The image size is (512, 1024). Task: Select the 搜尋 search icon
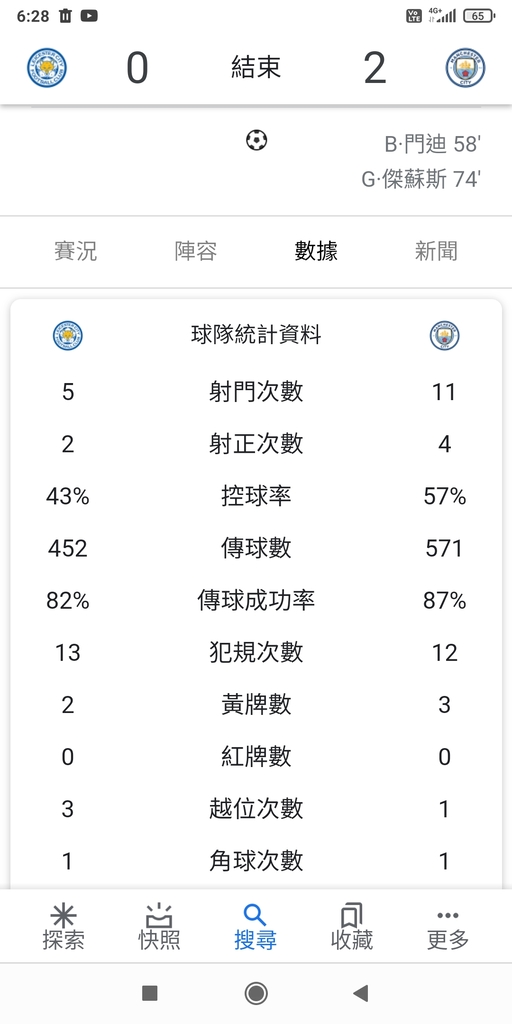click(x=255, y=916)
